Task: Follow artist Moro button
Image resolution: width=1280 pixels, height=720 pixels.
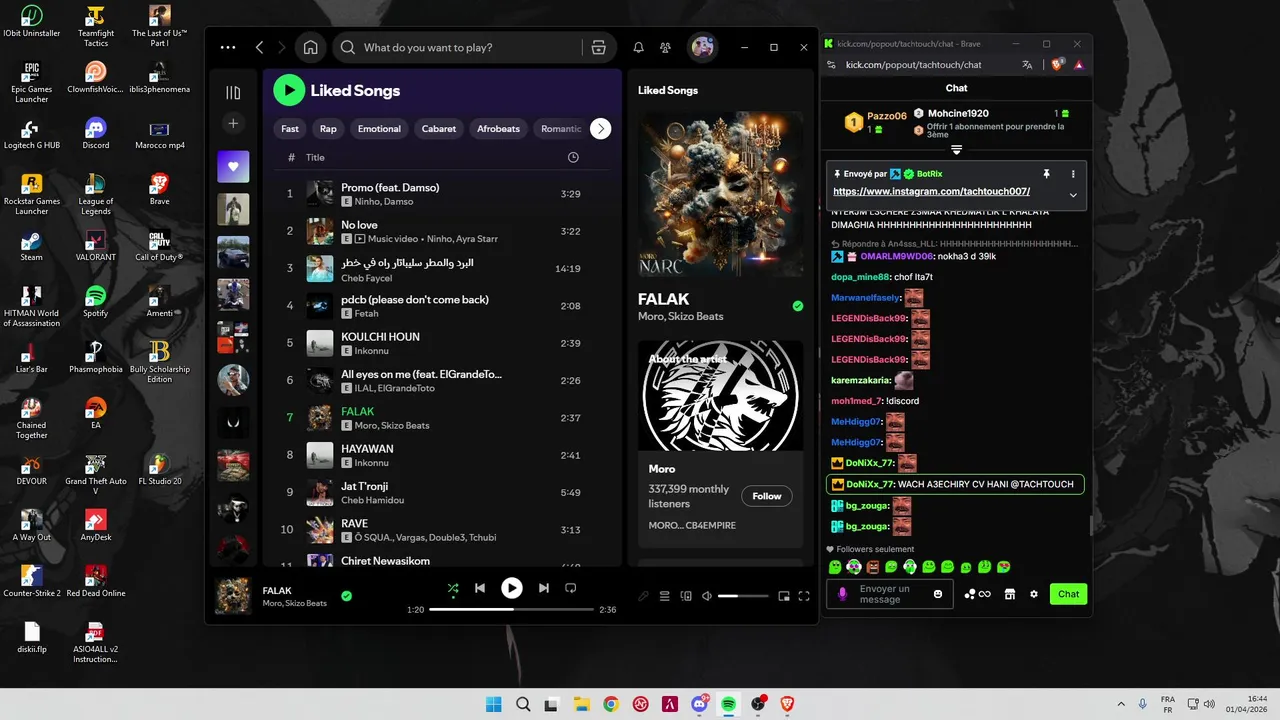Action: 767,496
